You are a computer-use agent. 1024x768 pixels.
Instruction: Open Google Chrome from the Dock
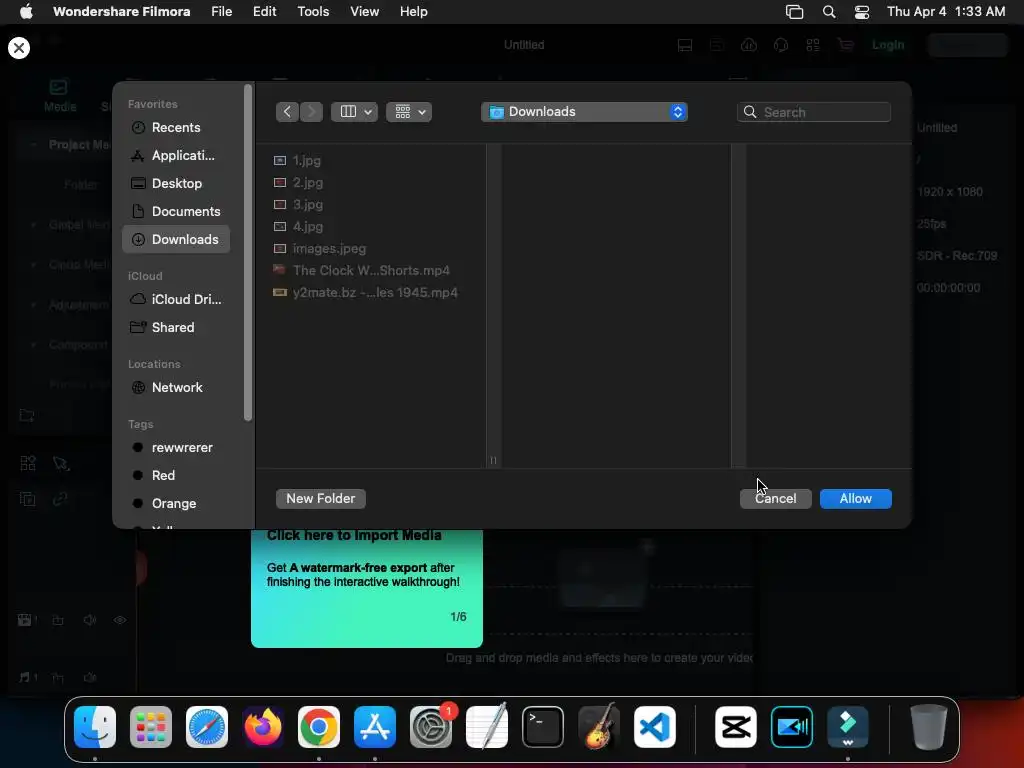click(319, 727)
